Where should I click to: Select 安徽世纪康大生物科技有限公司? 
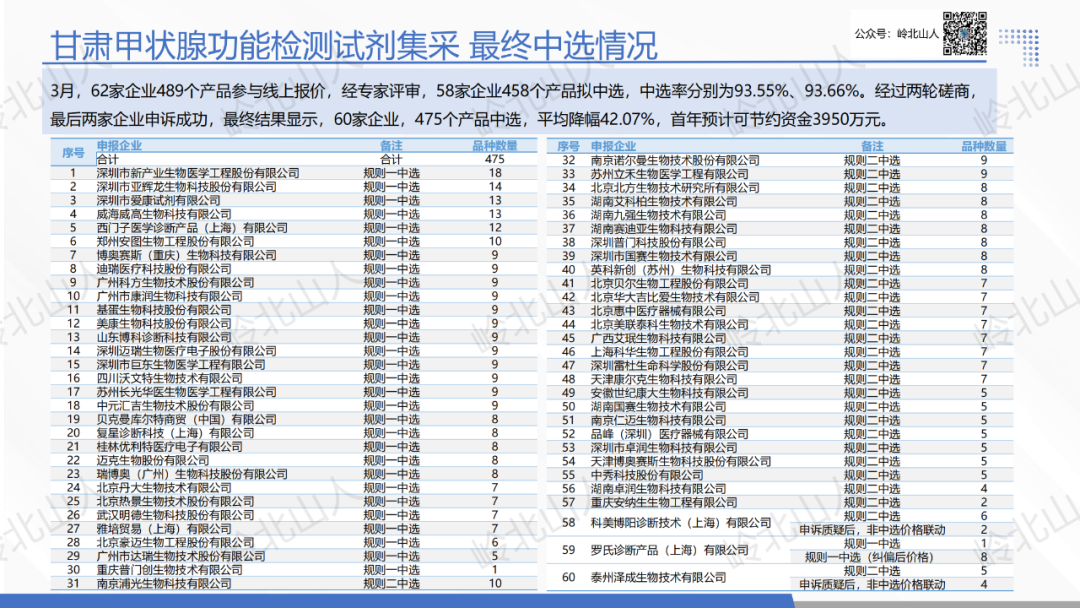coord(669,393)
